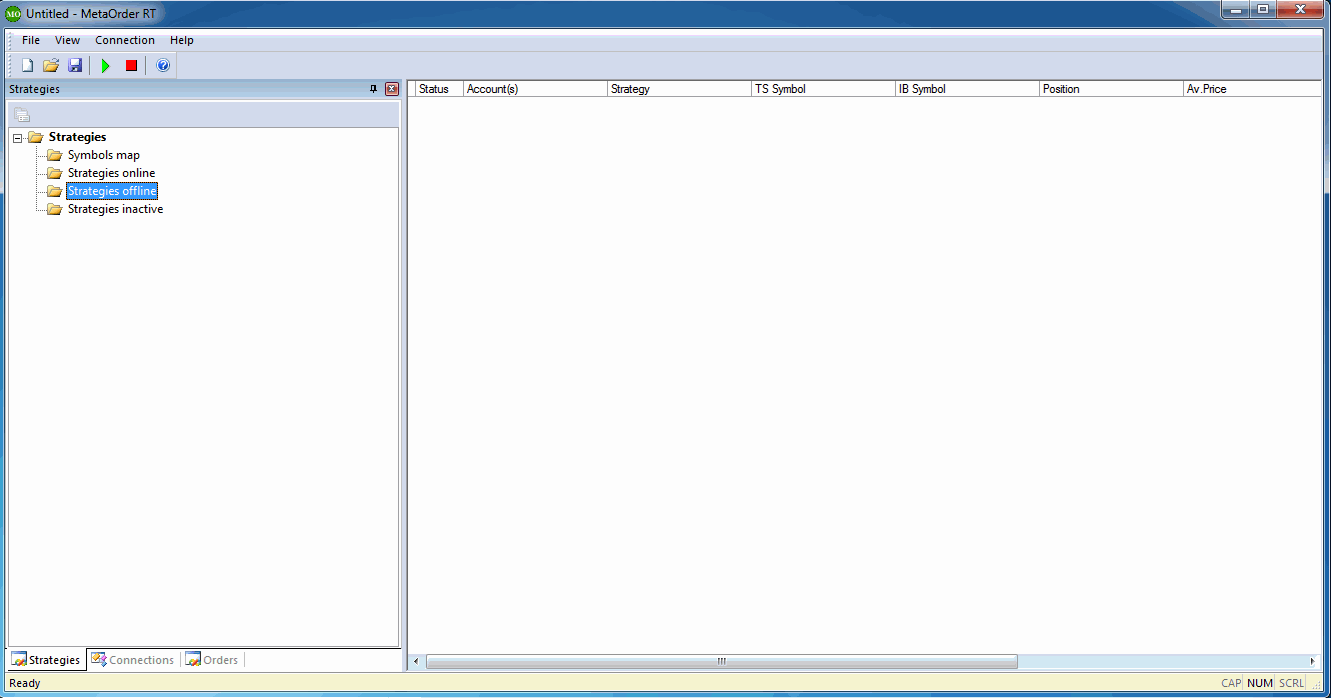Click the TS Symbol column header
The height and width of the screenshot is (698, 1331).
click(x=823, y=89)
